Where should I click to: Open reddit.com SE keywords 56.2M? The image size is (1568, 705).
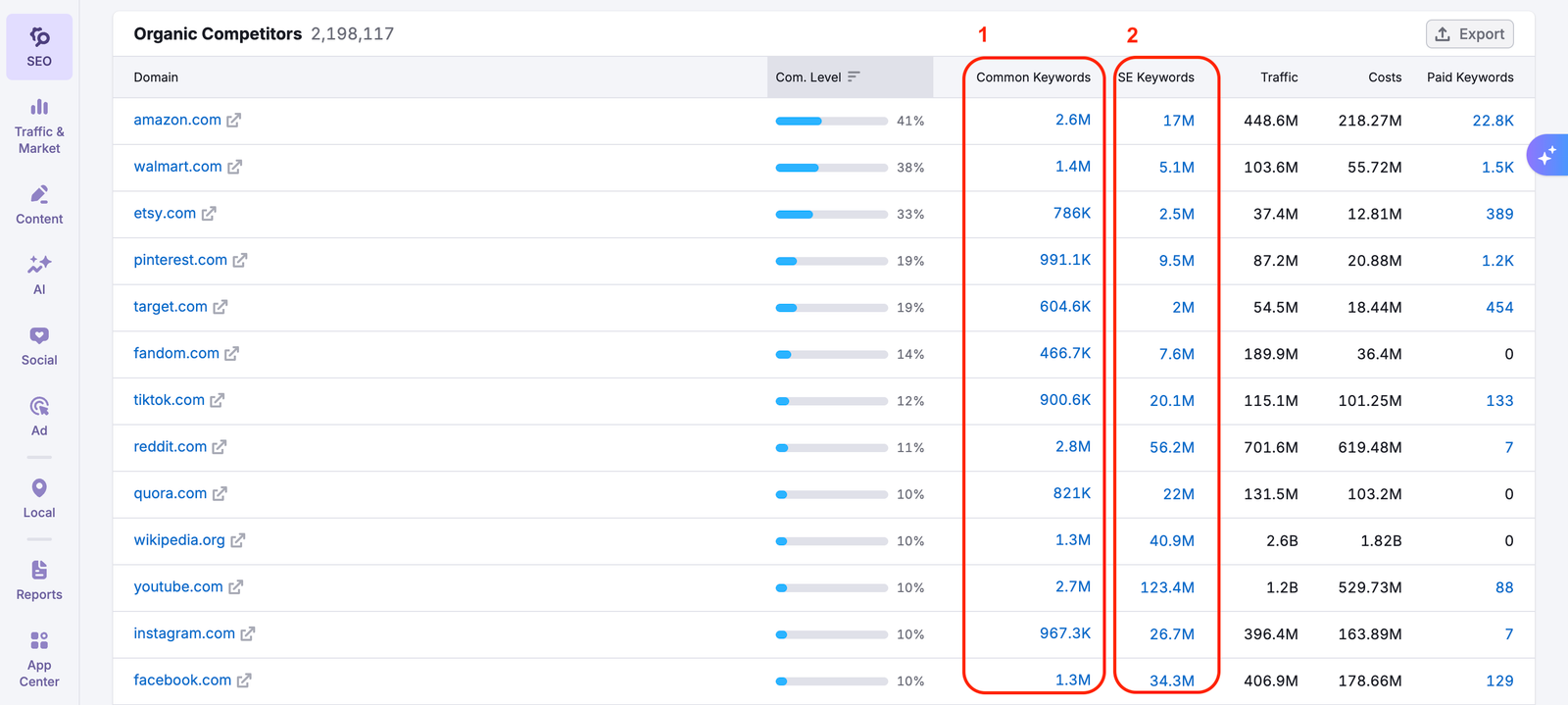1172,447
